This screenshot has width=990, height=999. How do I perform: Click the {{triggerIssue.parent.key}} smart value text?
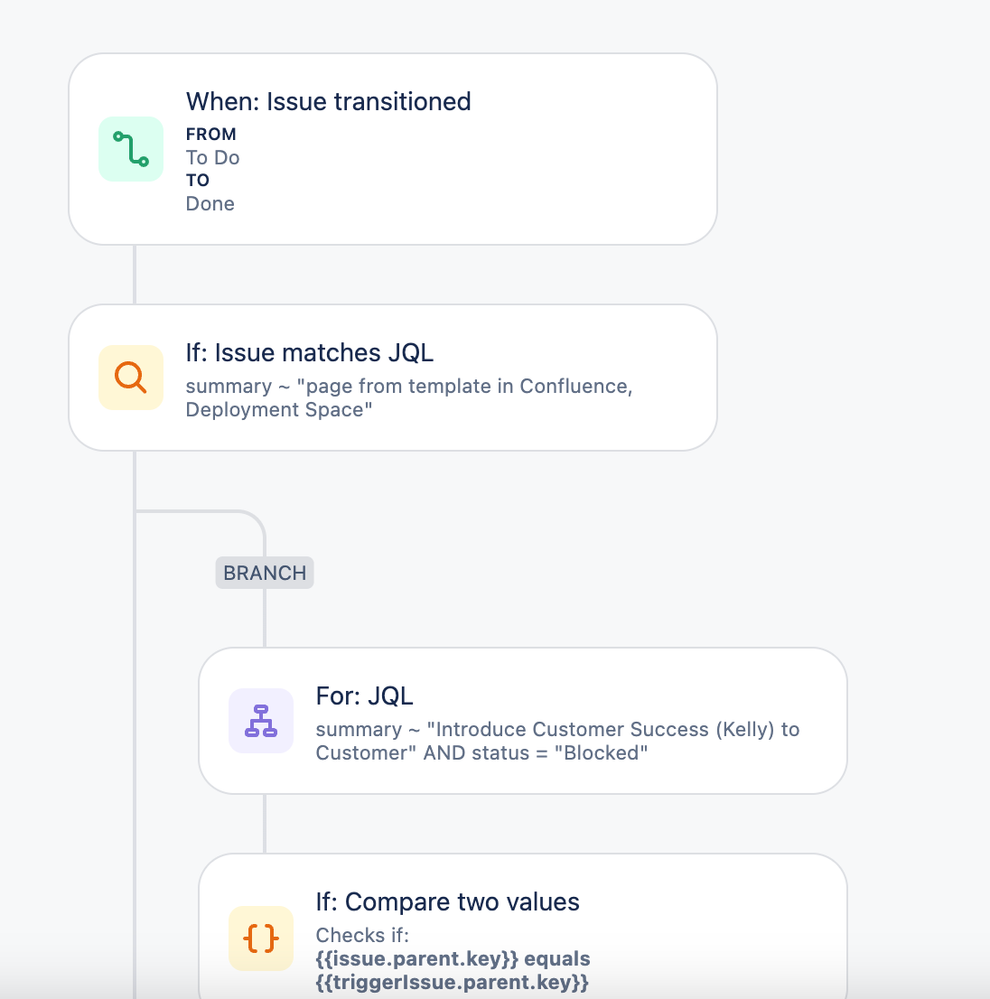[x=452, y=982]
